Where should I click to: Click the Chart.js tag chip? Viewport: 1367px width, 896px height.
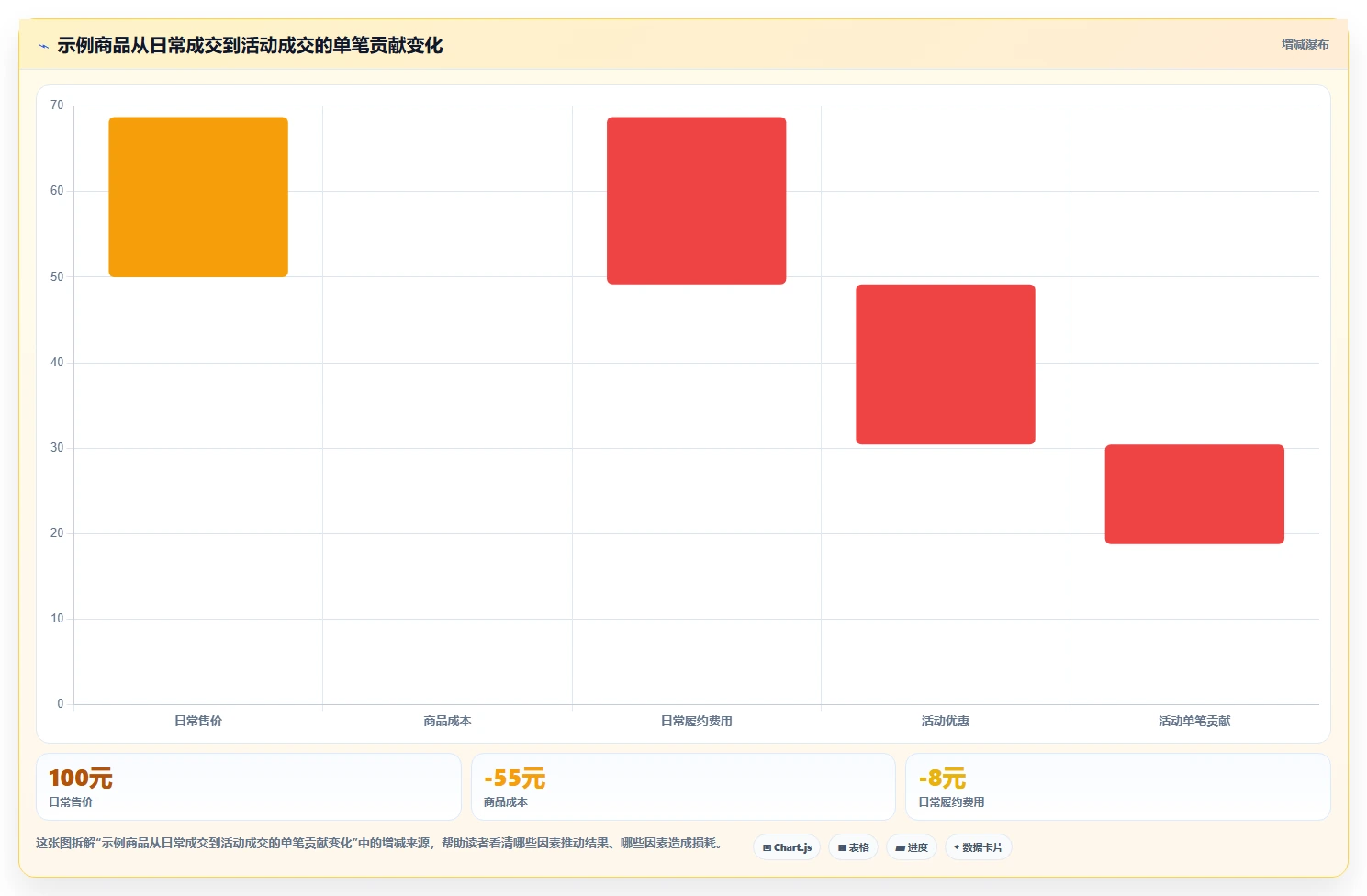coord(787,847)
